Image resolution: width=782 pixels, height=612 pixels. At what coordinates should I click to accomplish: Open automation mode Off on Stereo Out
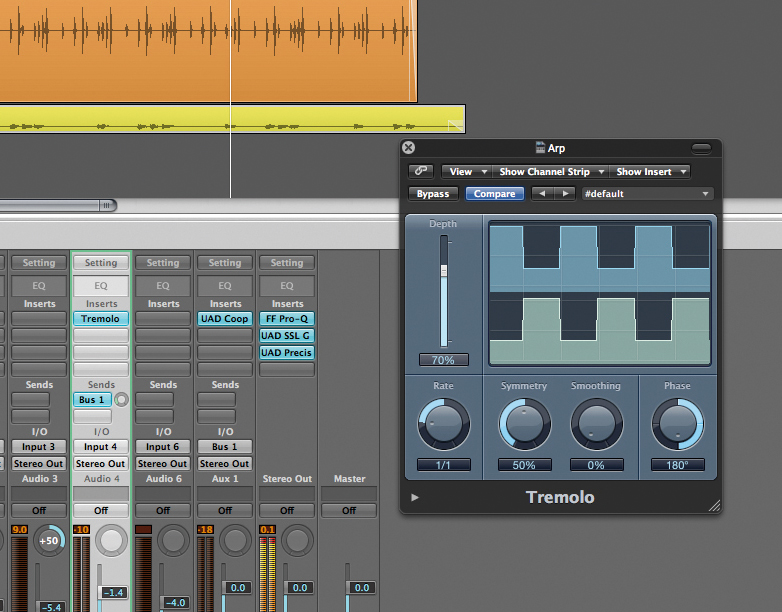pyautogui.click(x=287, y=511)
